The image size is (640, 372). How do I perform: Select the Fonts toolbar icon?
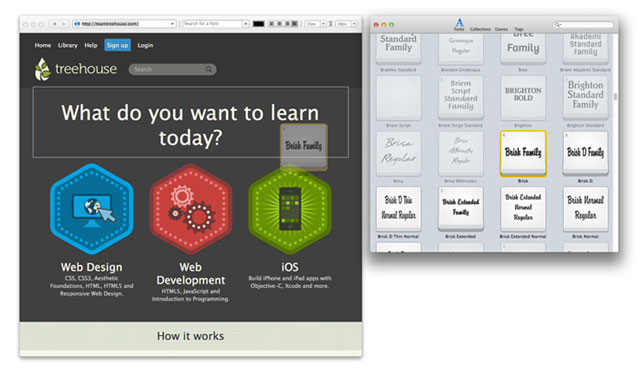(x=459, y=24)
